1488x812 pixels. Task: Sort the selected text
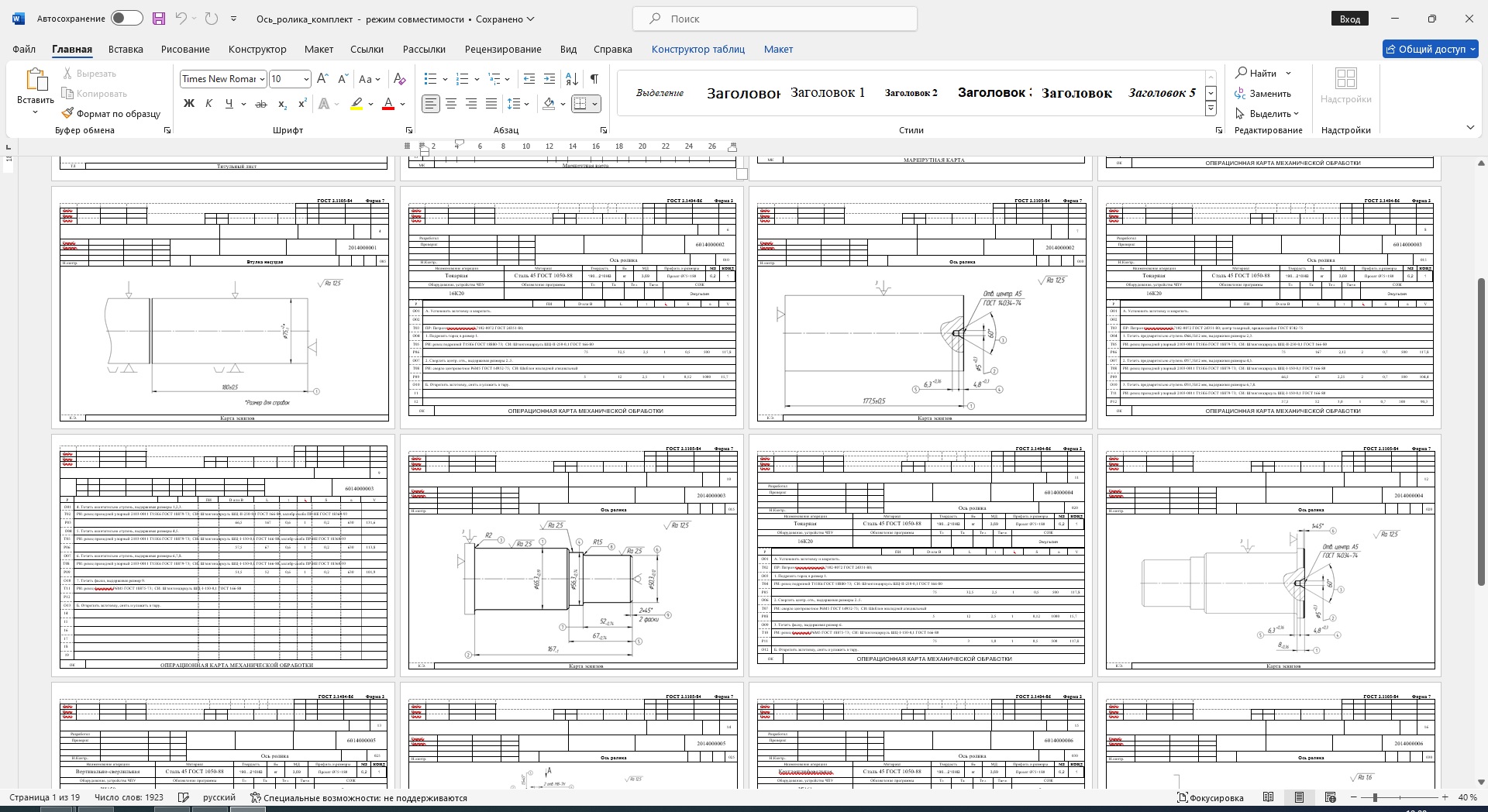[x=572, y=79]
